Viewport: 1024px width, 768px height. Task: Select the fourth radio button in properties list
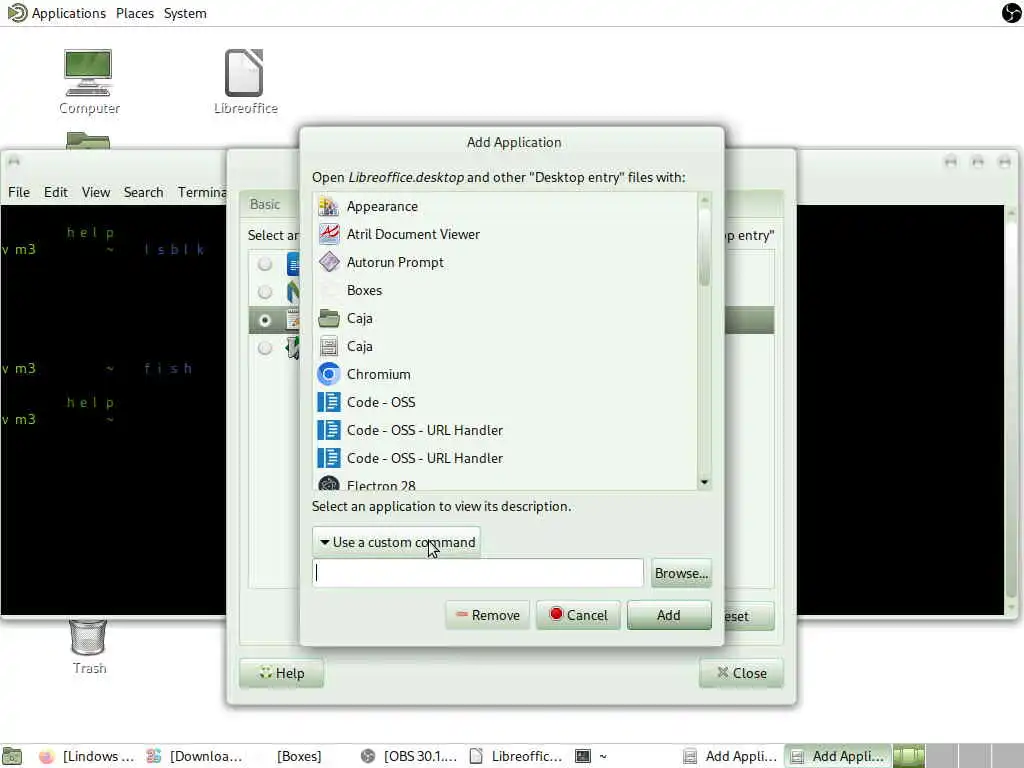[x=264, y=347]
